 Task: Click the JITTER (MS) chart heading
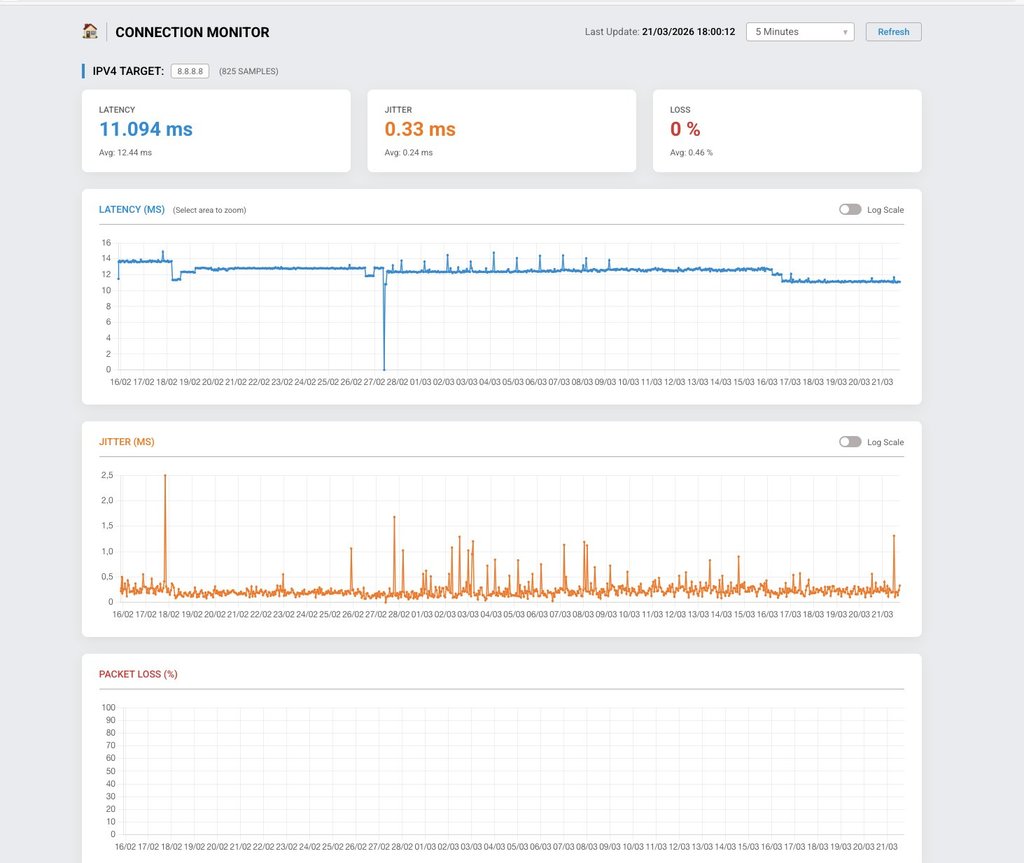pyautogui.click(x=127, y=442)
